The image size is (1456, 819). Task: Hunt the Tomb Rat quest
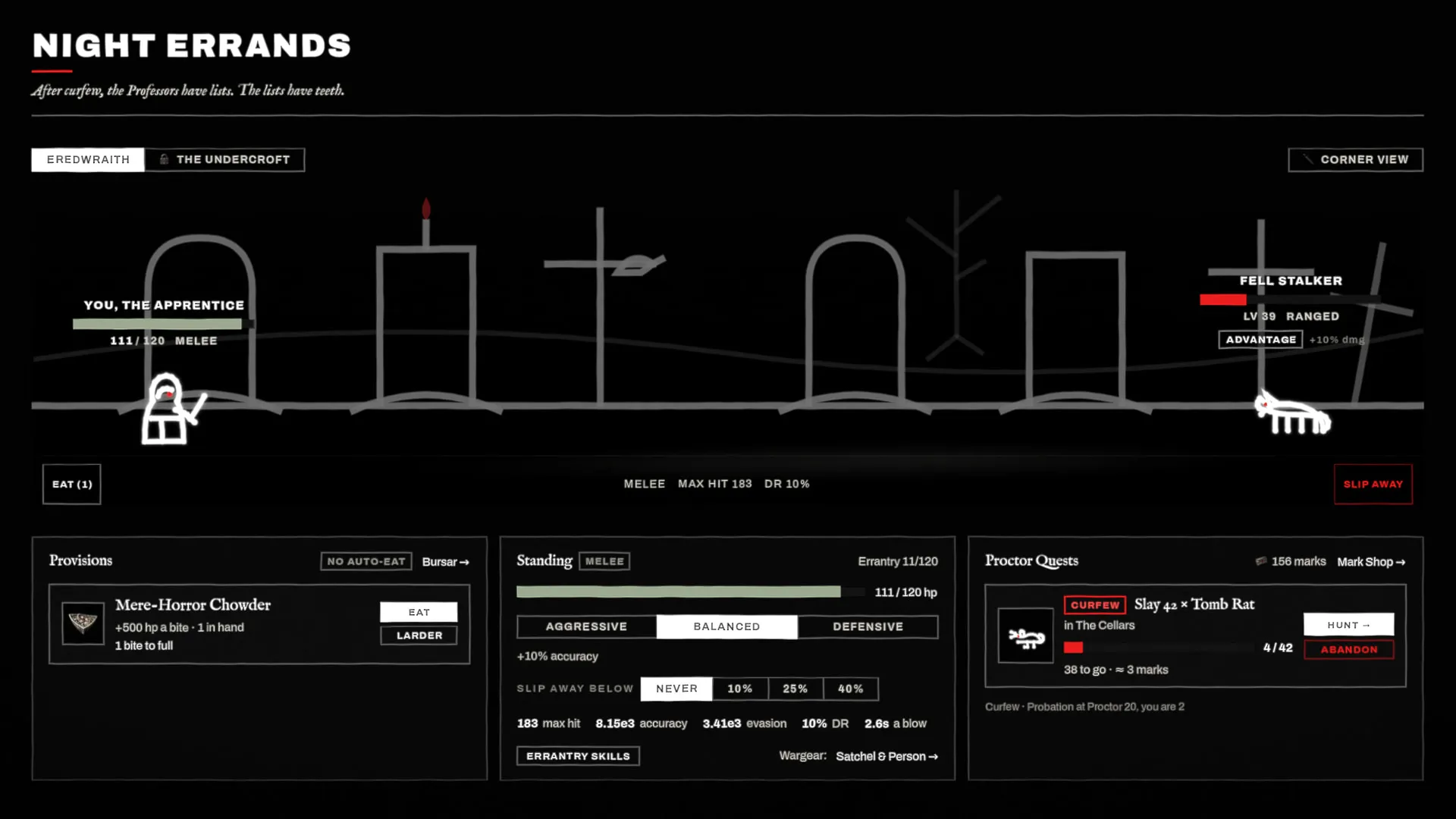pos(1348,625)
